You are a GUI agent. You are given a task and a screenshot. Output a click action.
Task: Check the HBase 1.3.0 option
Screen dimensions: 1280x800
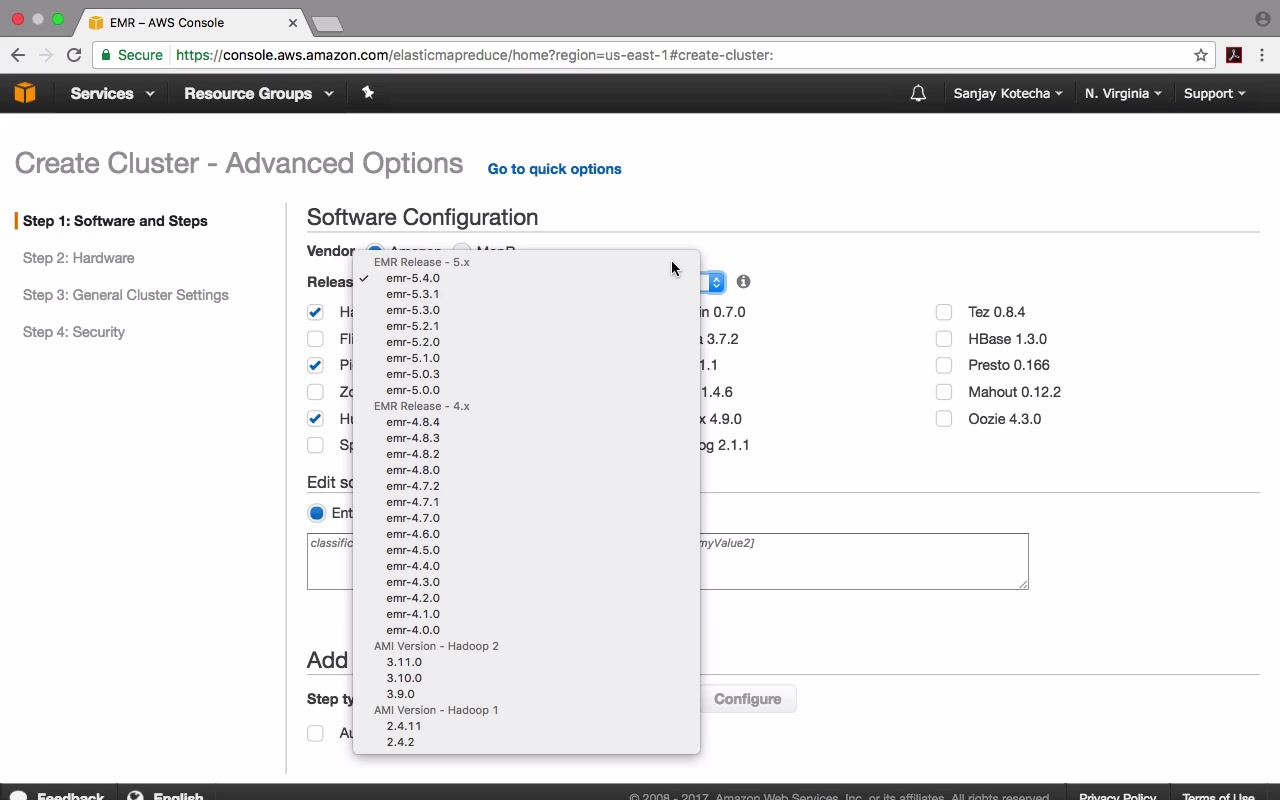pos(944,339)
